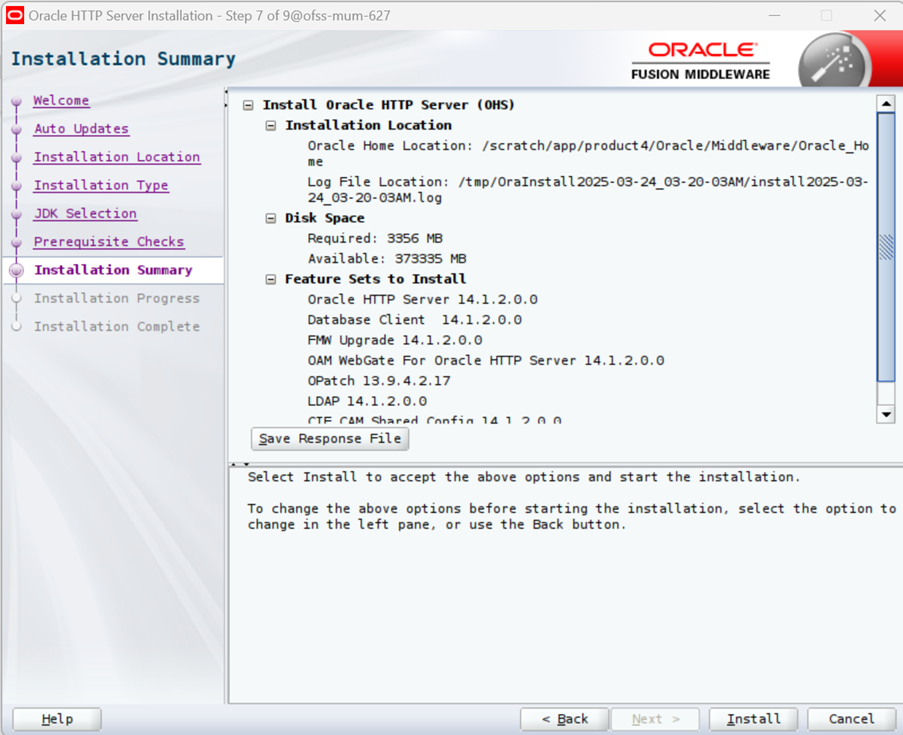Select the Installation Summary step
This screenshot has height=735, width=903.
(x=113, y=270)
